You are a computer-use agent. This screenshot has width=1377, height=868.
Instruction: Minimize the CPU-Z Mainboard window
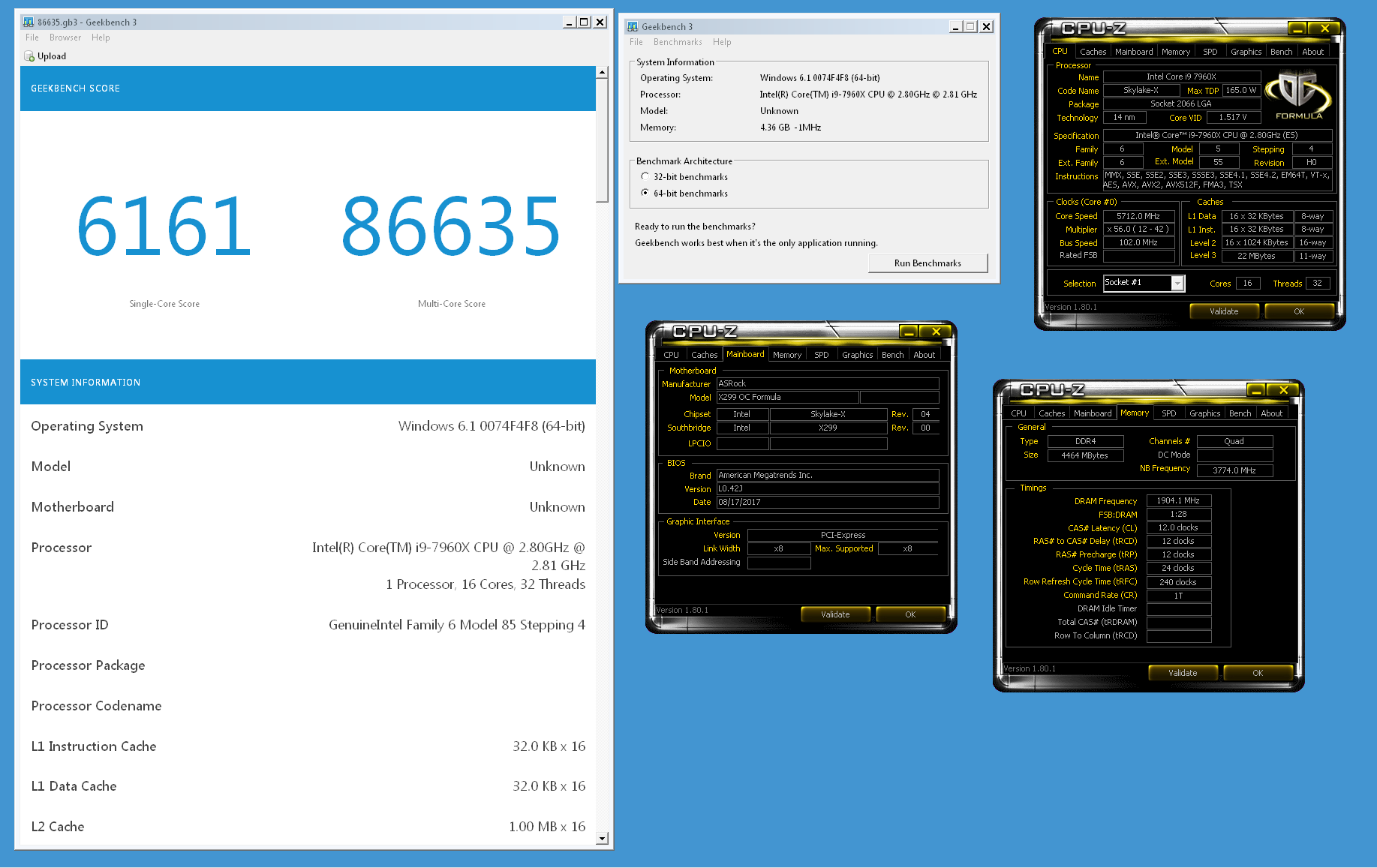[x=909, y=332]
